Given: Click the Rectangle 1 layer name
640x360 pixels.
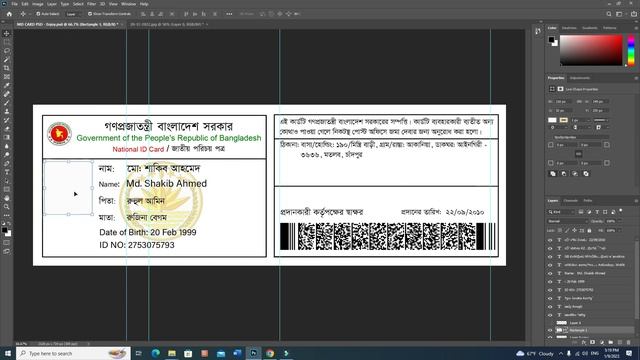Looking at the screenshot, I should point(578,330).
